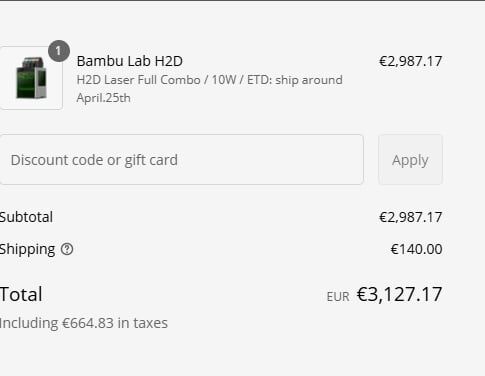Open the Bambu Lab H2D product thumbnail

[31, 78]
